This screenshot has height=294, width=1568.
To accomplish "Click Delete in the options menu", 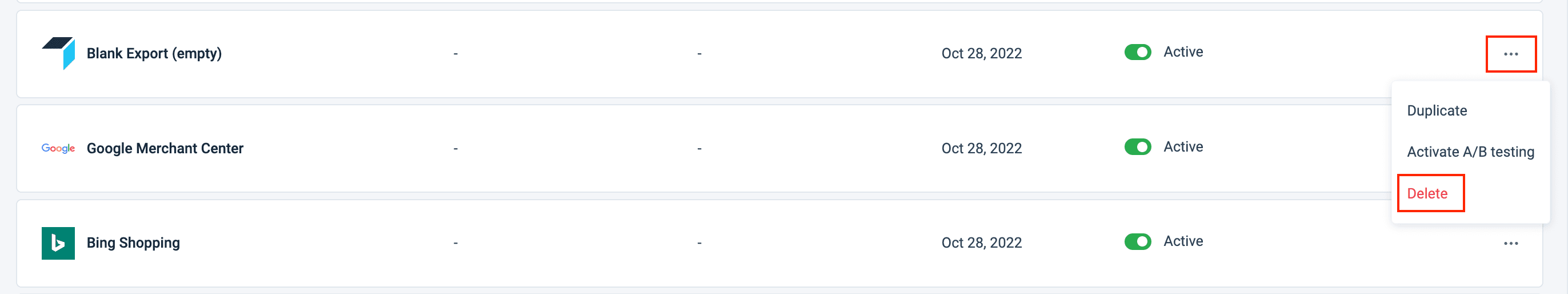I will click(x=1427, y=193).
